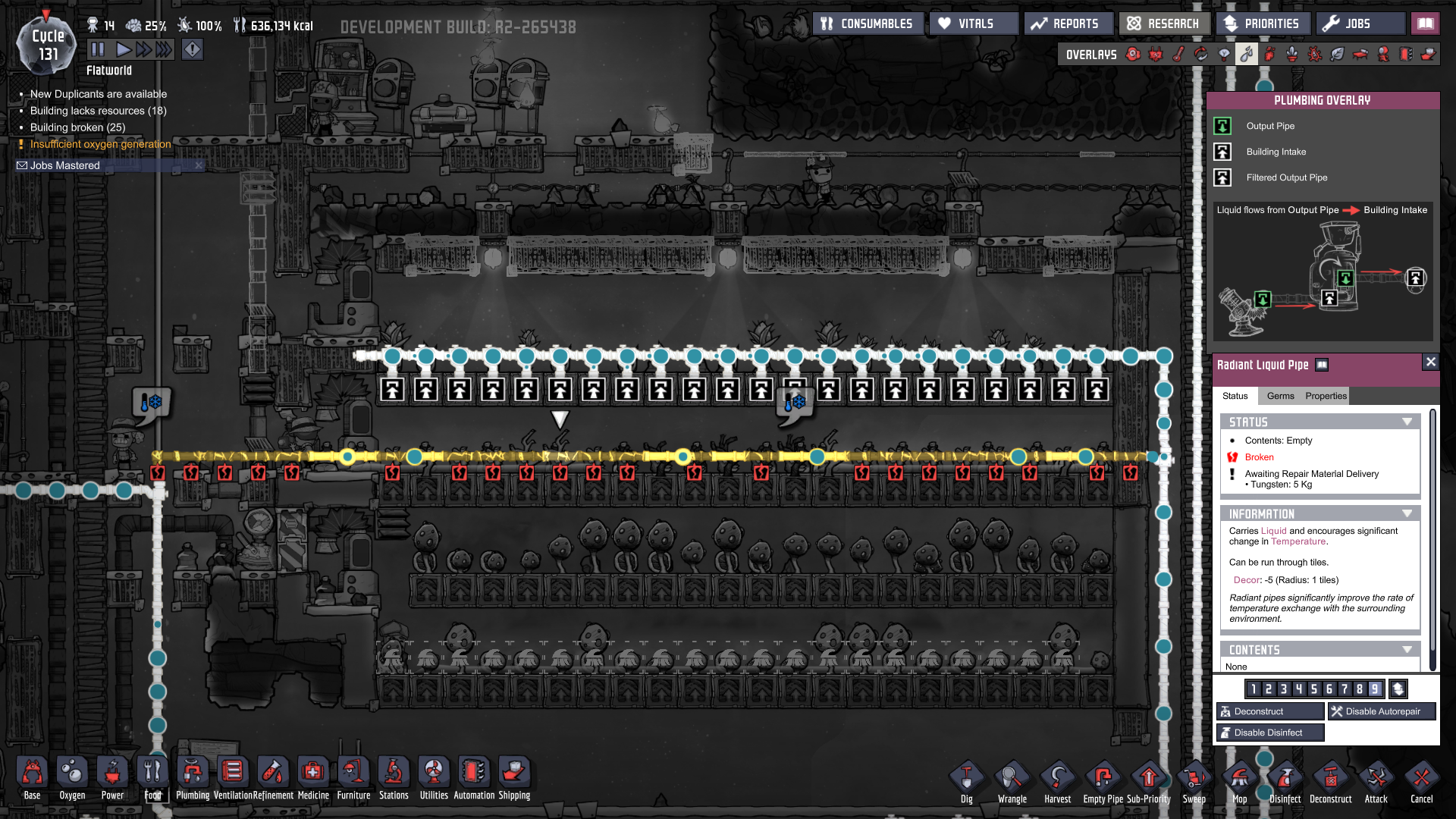Collapse the INFORMATION section
This screenshot has height=819, width=1456.
1407,513
